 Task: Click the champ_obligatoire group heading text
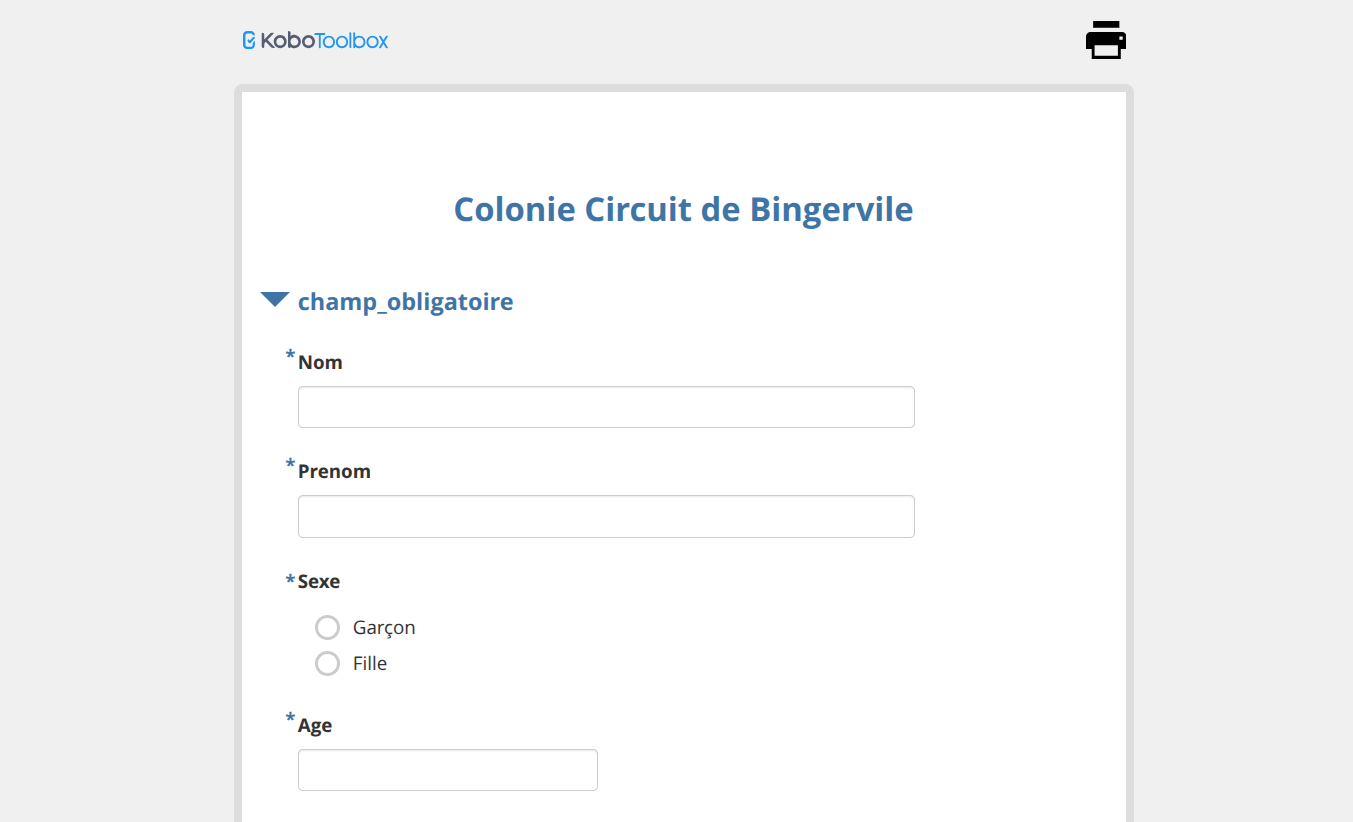tap(405, 302)
